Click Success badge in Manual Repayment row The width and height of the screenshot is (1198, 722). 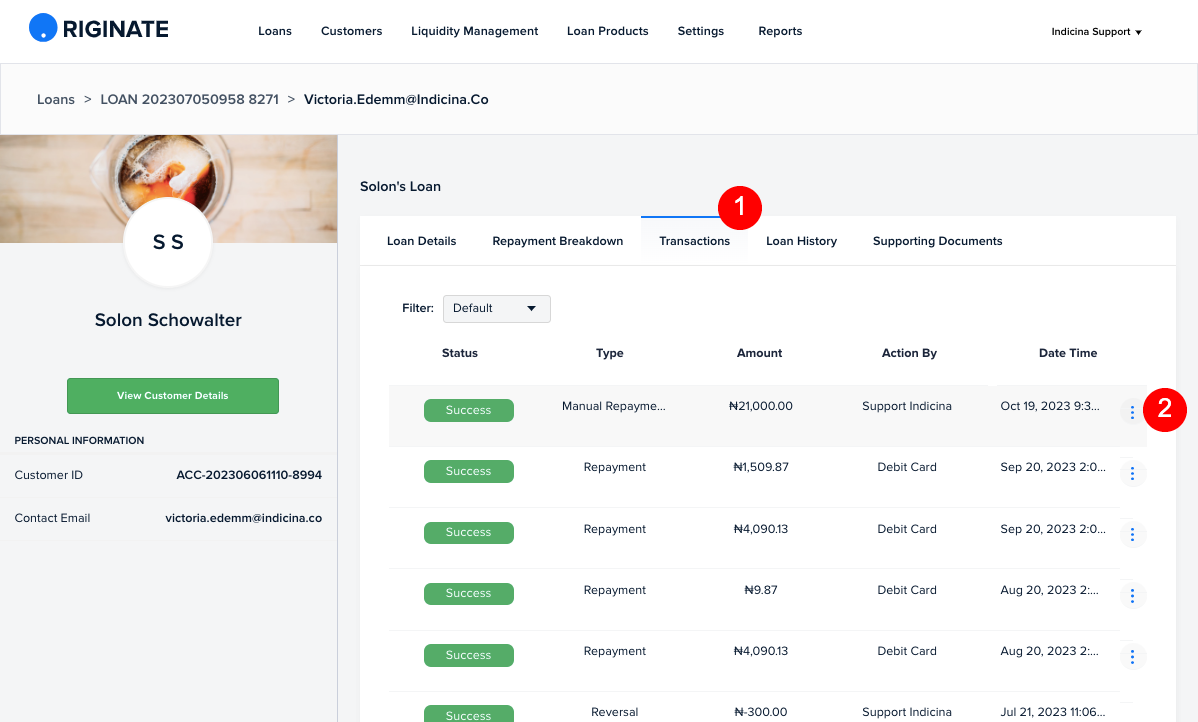(469, 410)
